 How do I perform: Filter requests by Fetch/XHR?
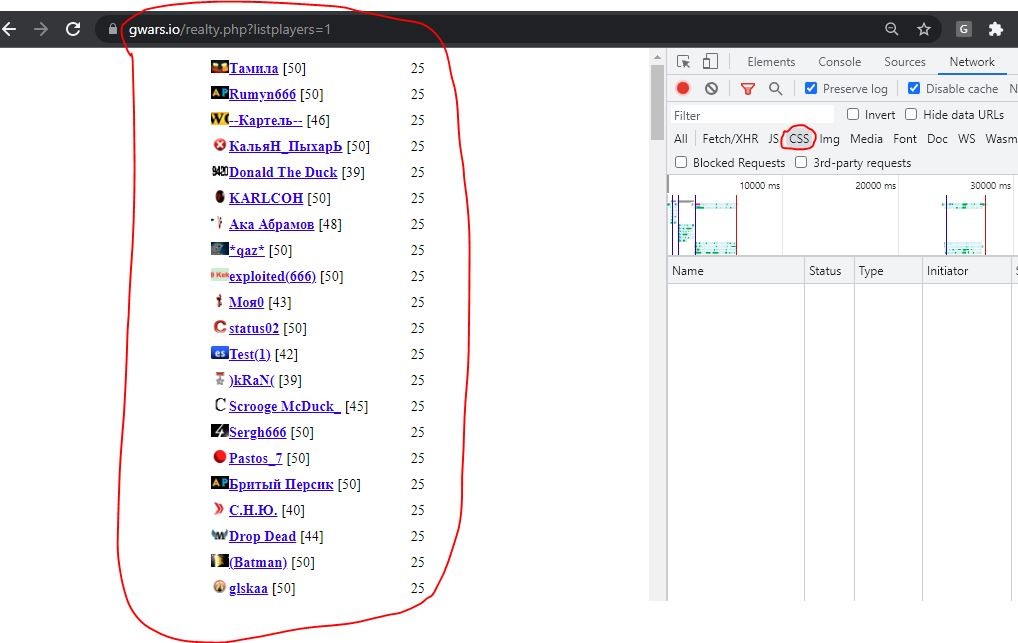point(730,138)
